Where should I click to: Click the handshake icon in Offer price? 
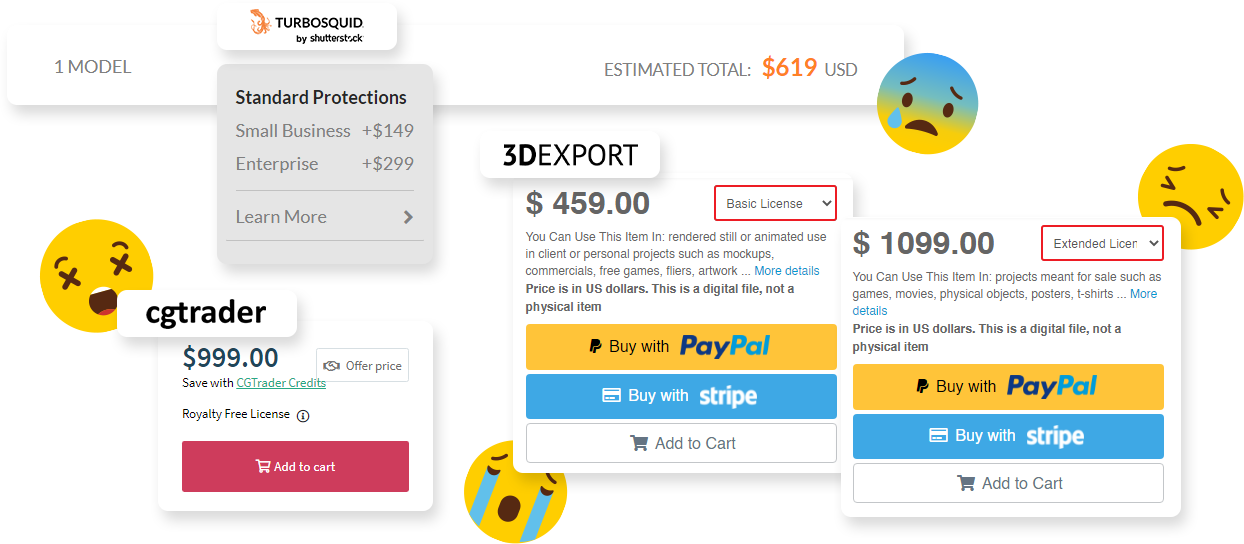pyautogui.click(x=332, y=366)
